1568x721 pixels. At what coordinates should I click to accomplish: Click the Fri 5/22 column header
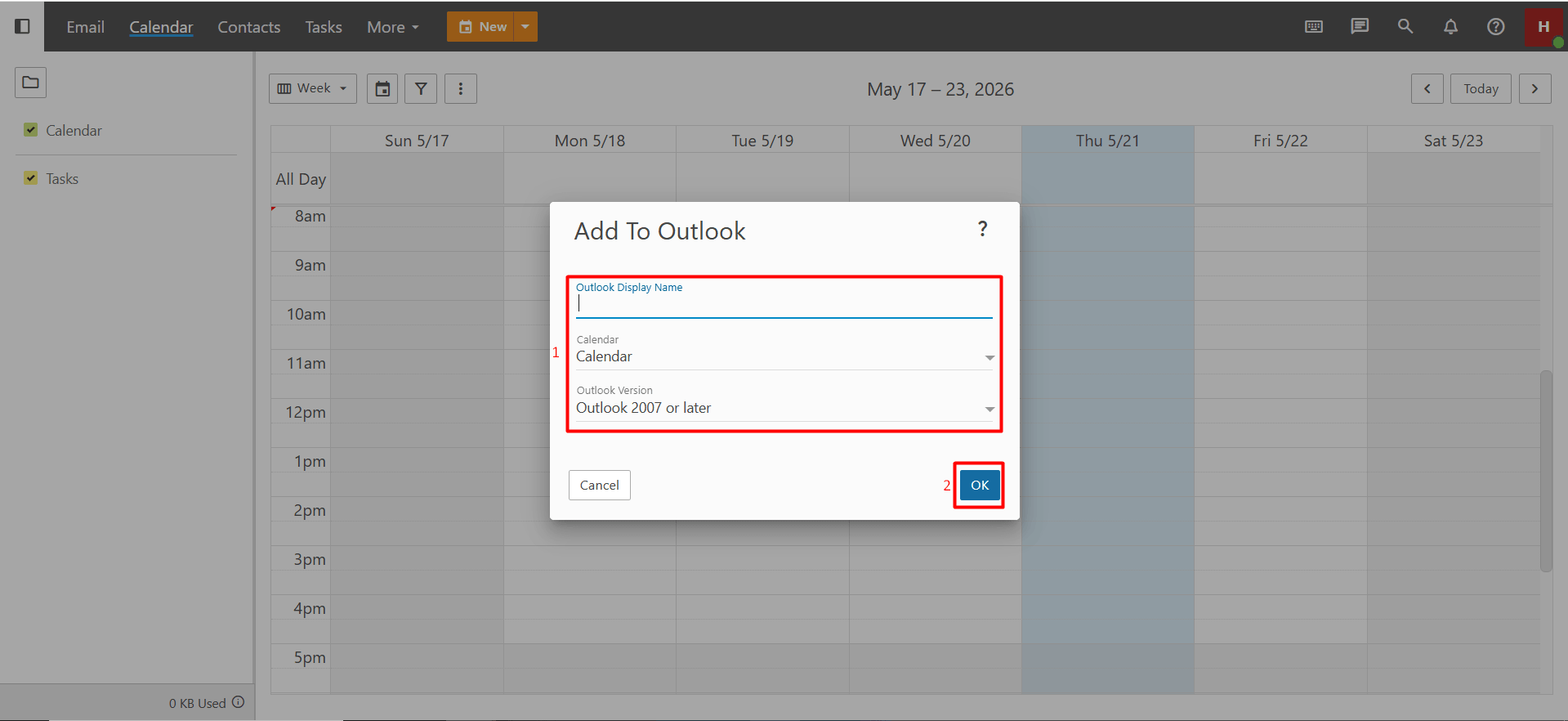click(x=1280, y=141)
